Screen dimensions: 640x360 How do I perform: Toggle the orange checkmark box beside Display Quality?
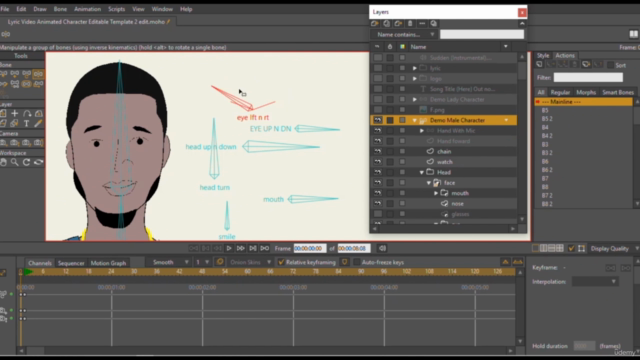571,248
